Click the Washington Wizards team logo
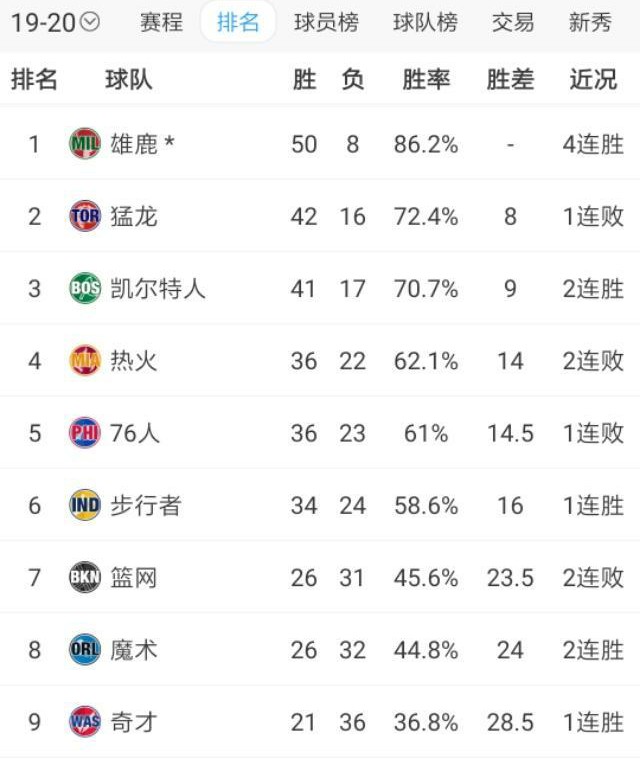Image resolution: width=640 pixels, height=759 pixels. (x=85, y=722)
